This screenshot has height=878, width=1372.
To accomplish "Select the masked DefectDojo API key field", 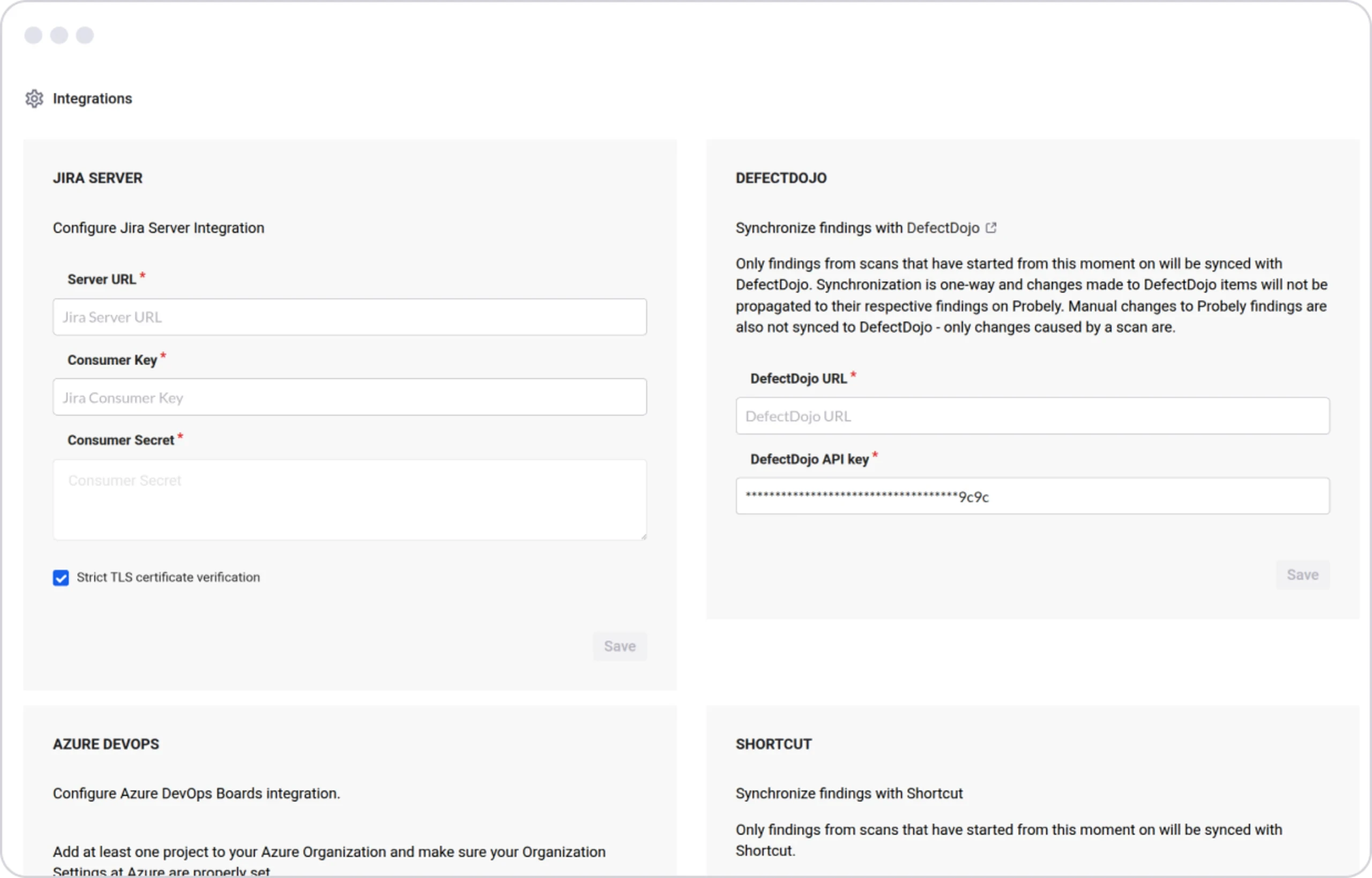I will 1033,496.
